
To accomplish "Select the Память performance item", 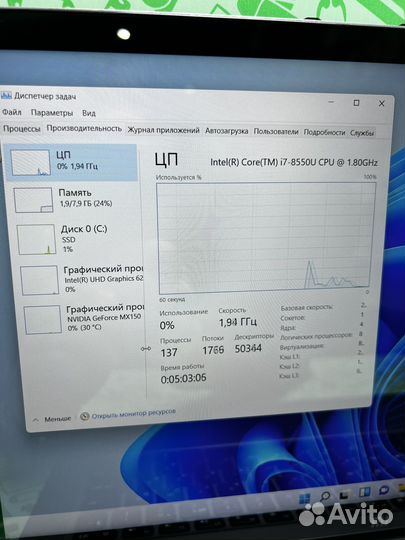I will pos(76,200).
